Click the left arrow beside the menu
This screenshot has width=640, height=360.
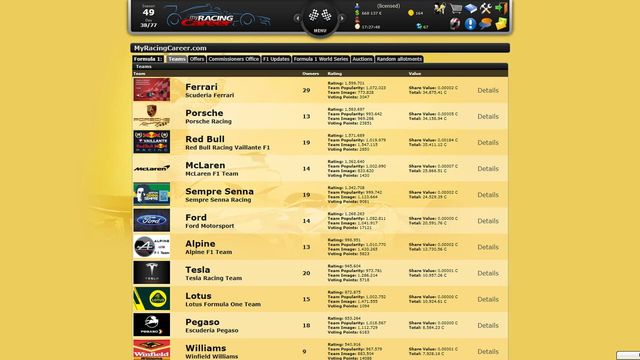[298, 18]
